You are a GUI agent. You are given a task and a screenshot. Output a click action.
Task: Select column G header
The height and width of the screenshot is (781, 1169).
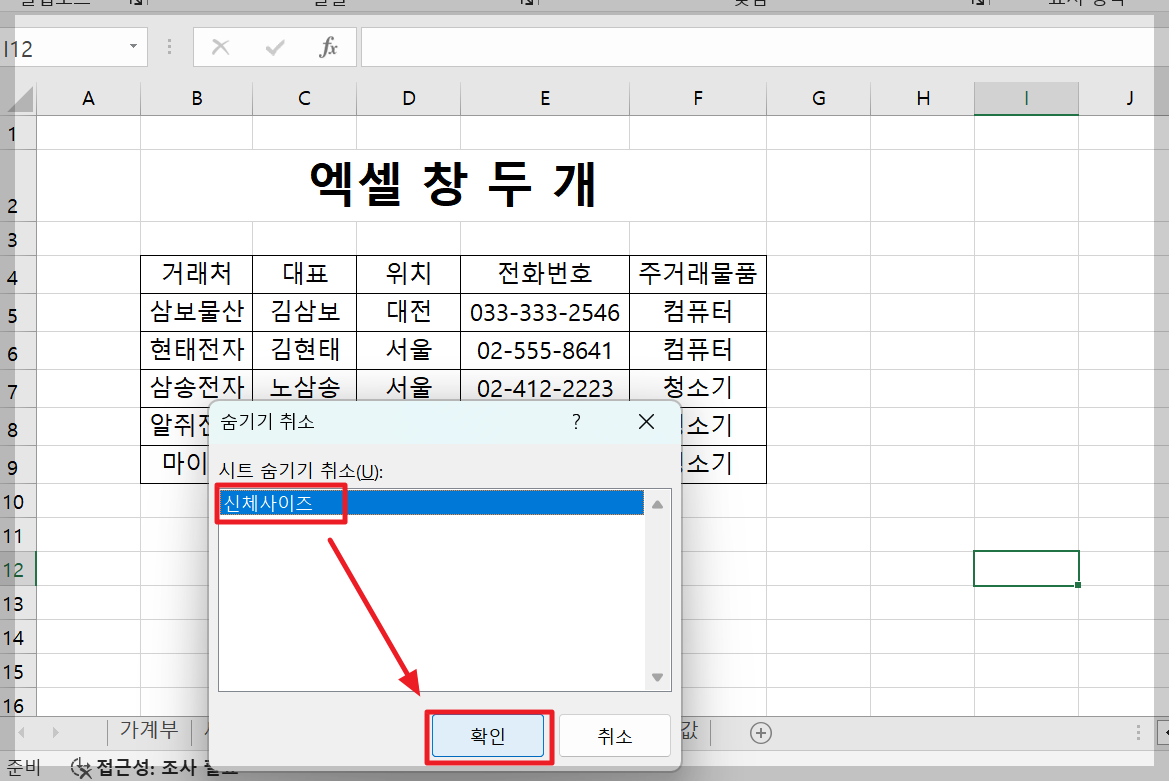[818, 97]
